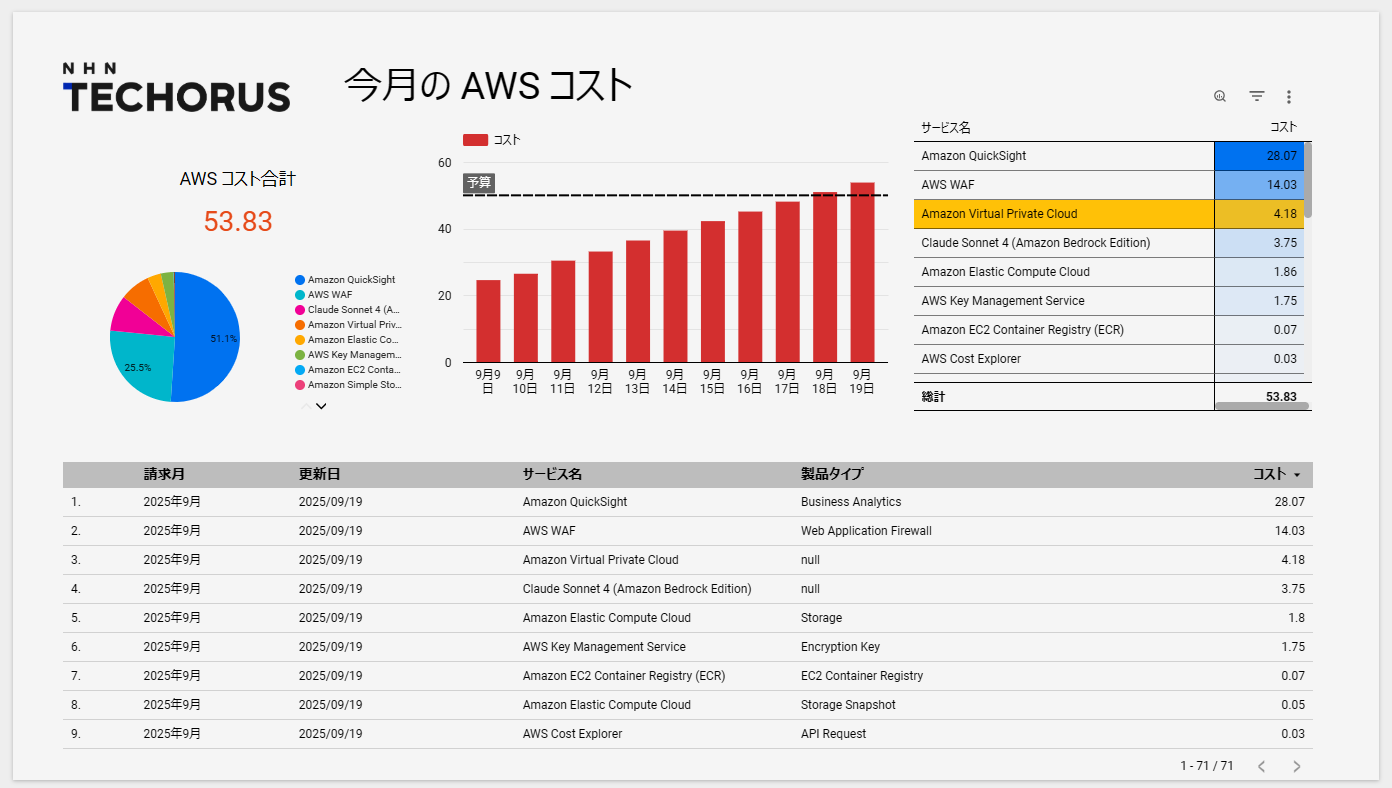Viewport: 1392px width, 788px height.
Task: Sort by コスト header in the top-right table
Action: [x=1283, y=127]
